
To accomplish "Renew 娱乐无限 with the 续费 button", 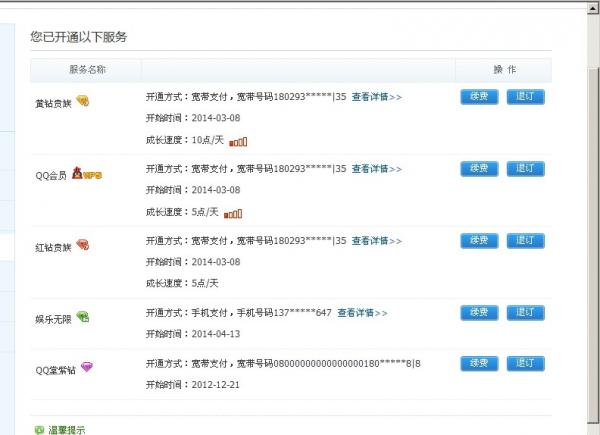I will 479,313.
